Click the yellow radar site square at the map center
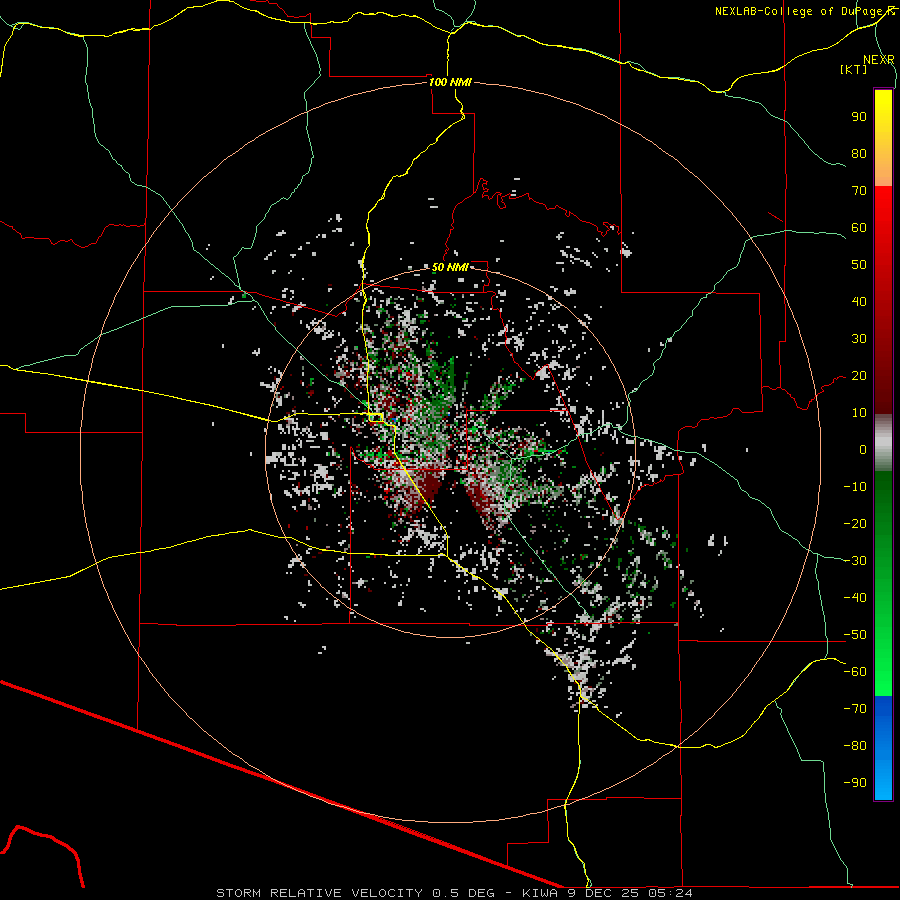The image size is (900, 900). pyautogui.click(x=376, y=417)
